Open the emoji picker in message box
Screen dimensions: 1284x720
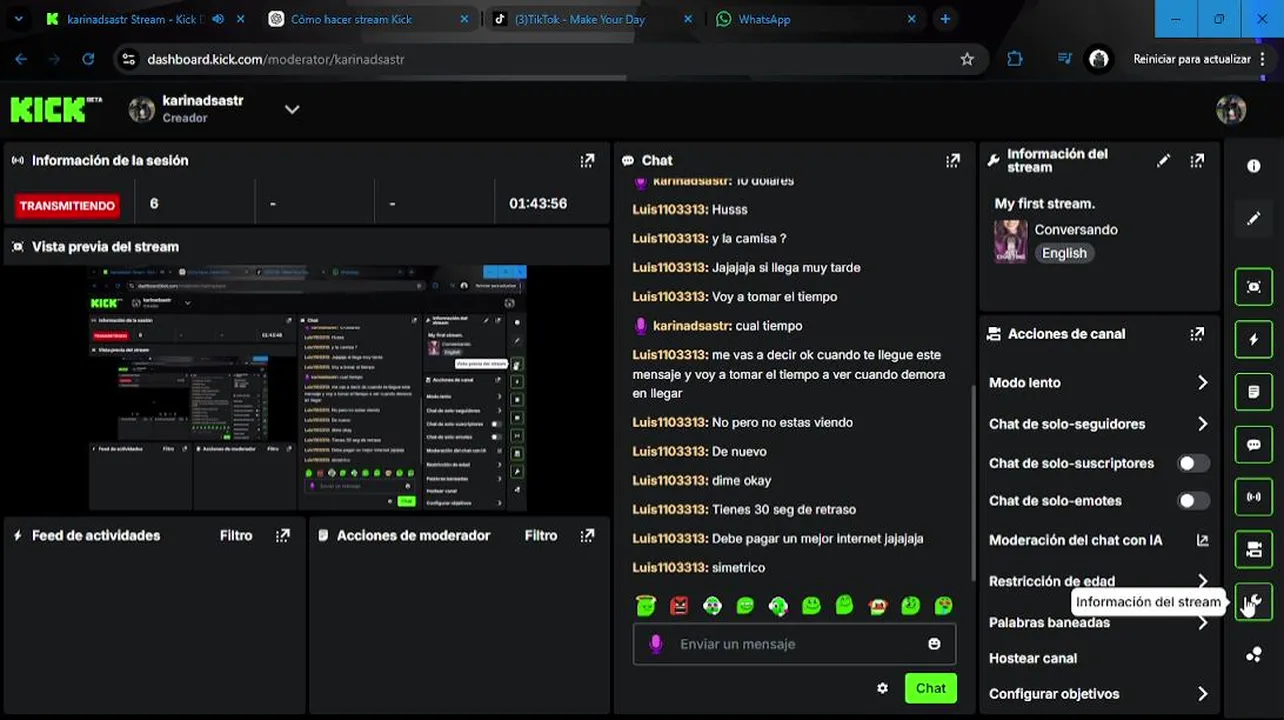[x=934, y=644]
